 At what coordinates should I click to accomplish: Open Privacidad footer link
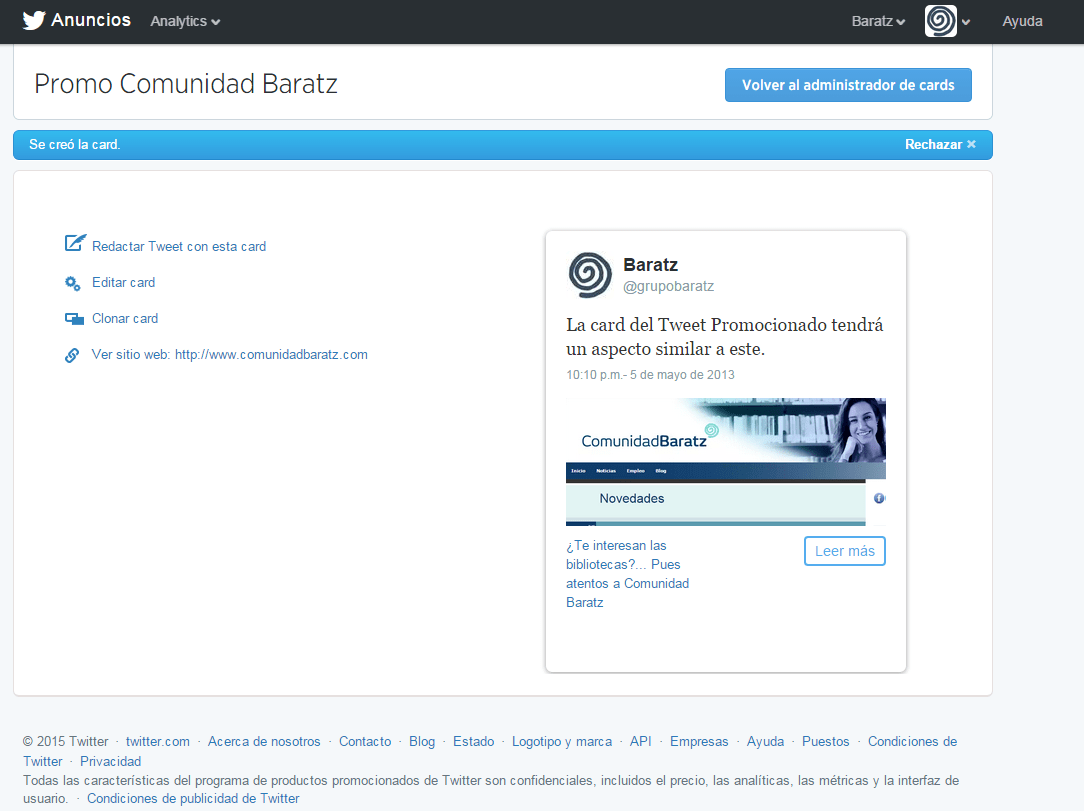111,761
